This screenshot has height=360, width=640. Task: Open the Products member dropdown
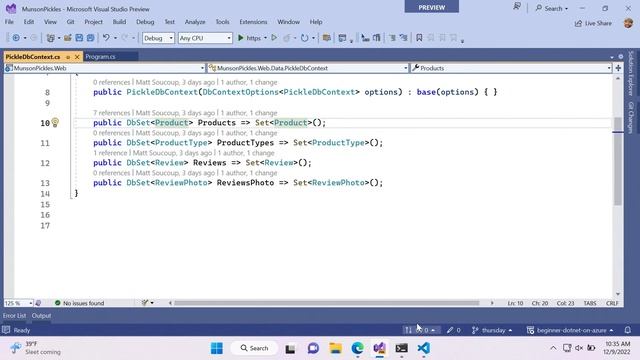point(511,68)
